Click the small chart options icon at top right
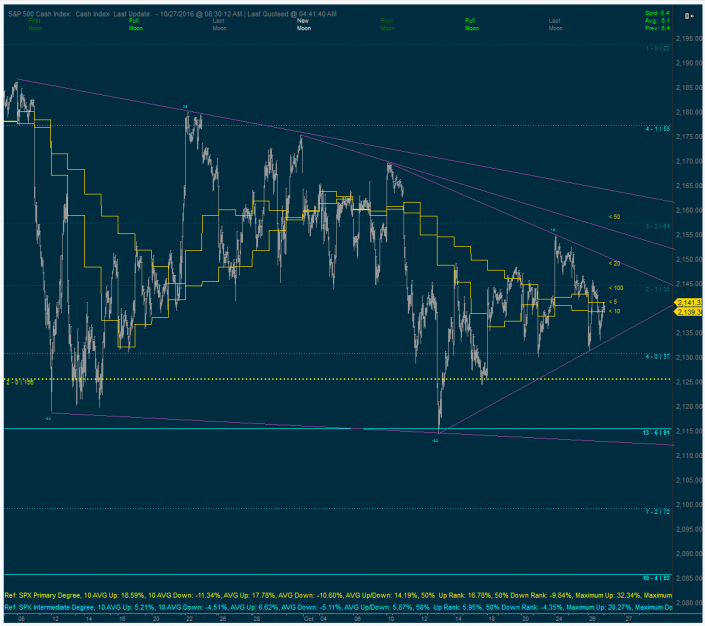This screenshot has width=705, height=626. tap(687, 16)
